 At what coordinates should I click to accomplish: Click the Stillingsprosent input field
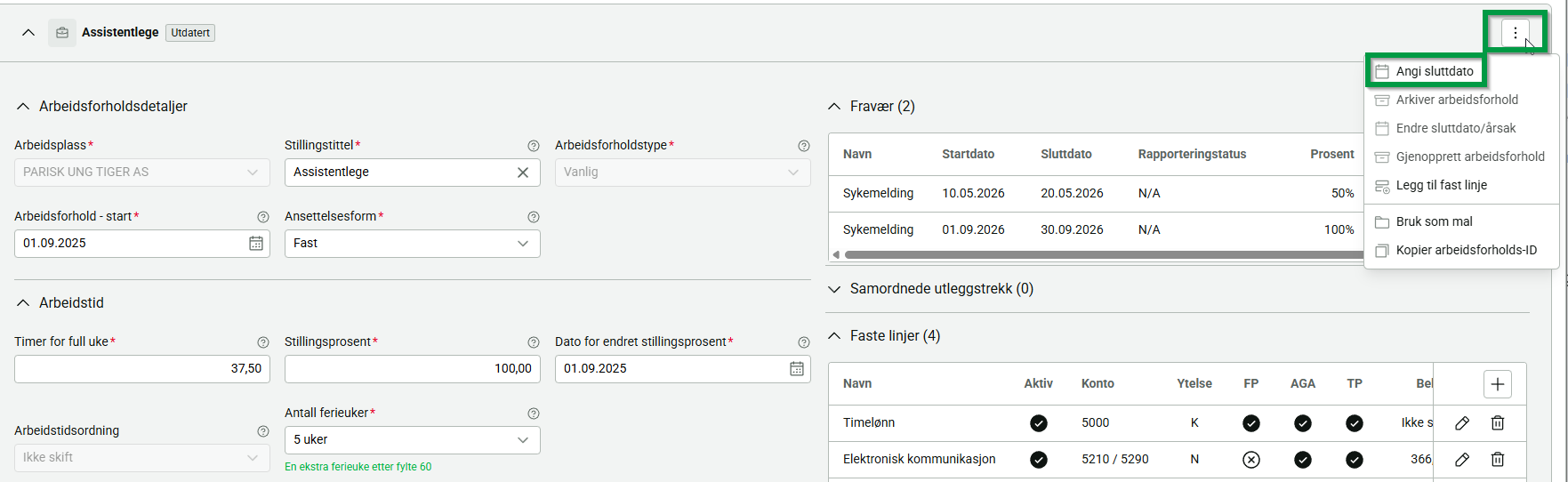413,369
